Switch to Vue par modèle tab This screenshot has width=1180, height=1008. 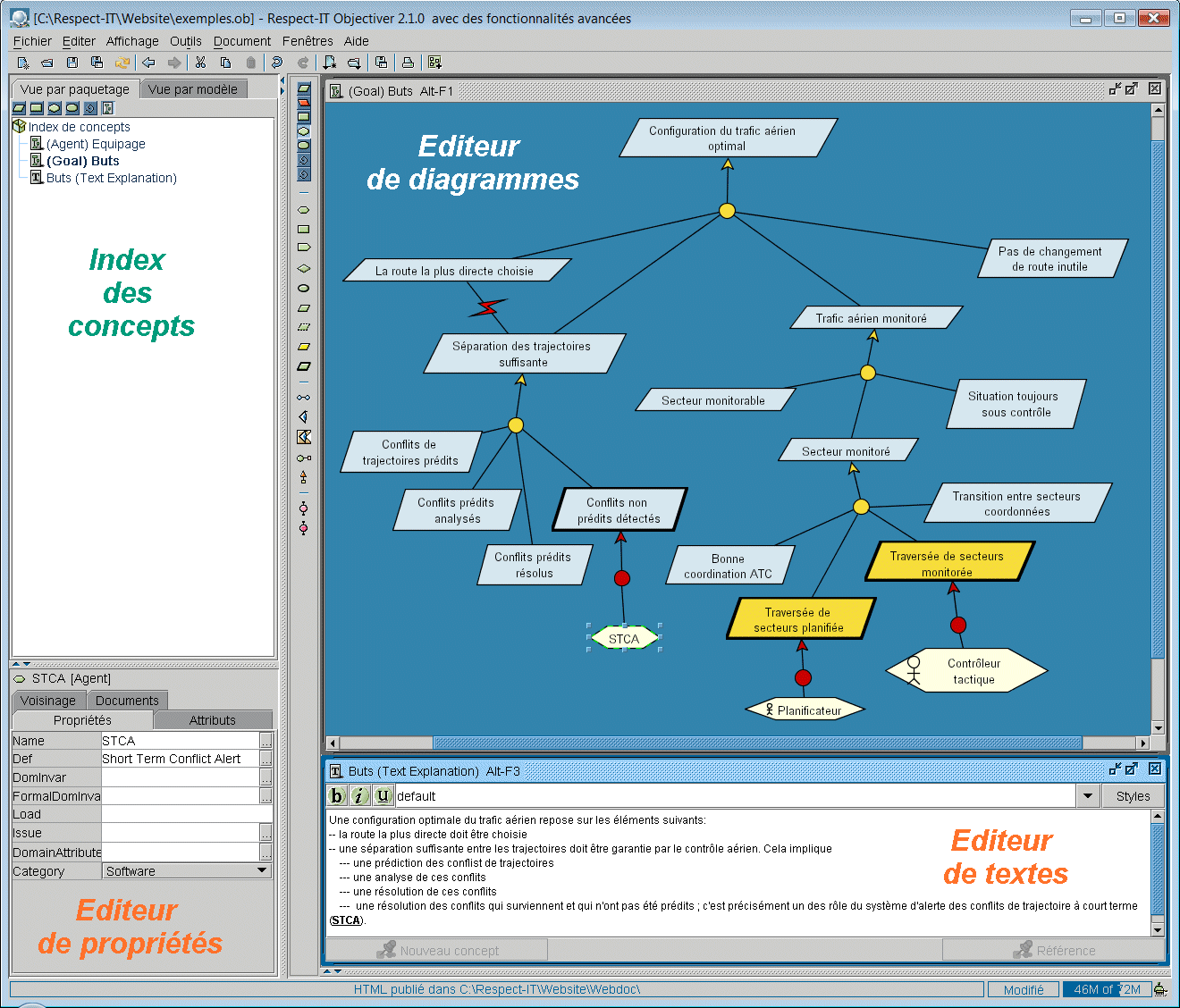tap(192, 89)
